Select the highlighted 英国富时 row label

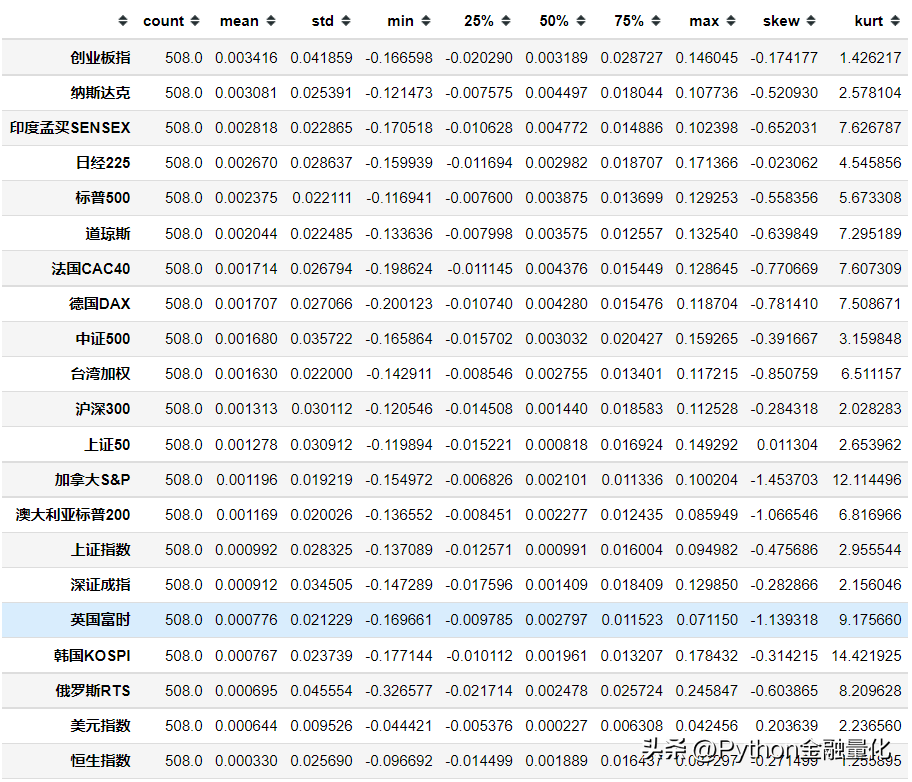100,620
